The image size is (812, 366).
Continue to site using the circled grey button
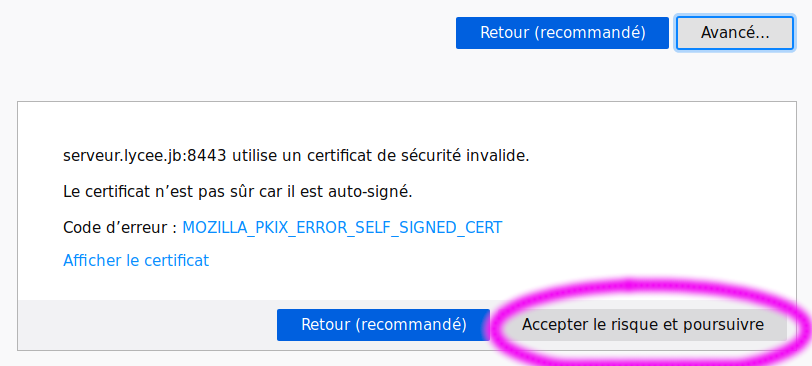643,325
